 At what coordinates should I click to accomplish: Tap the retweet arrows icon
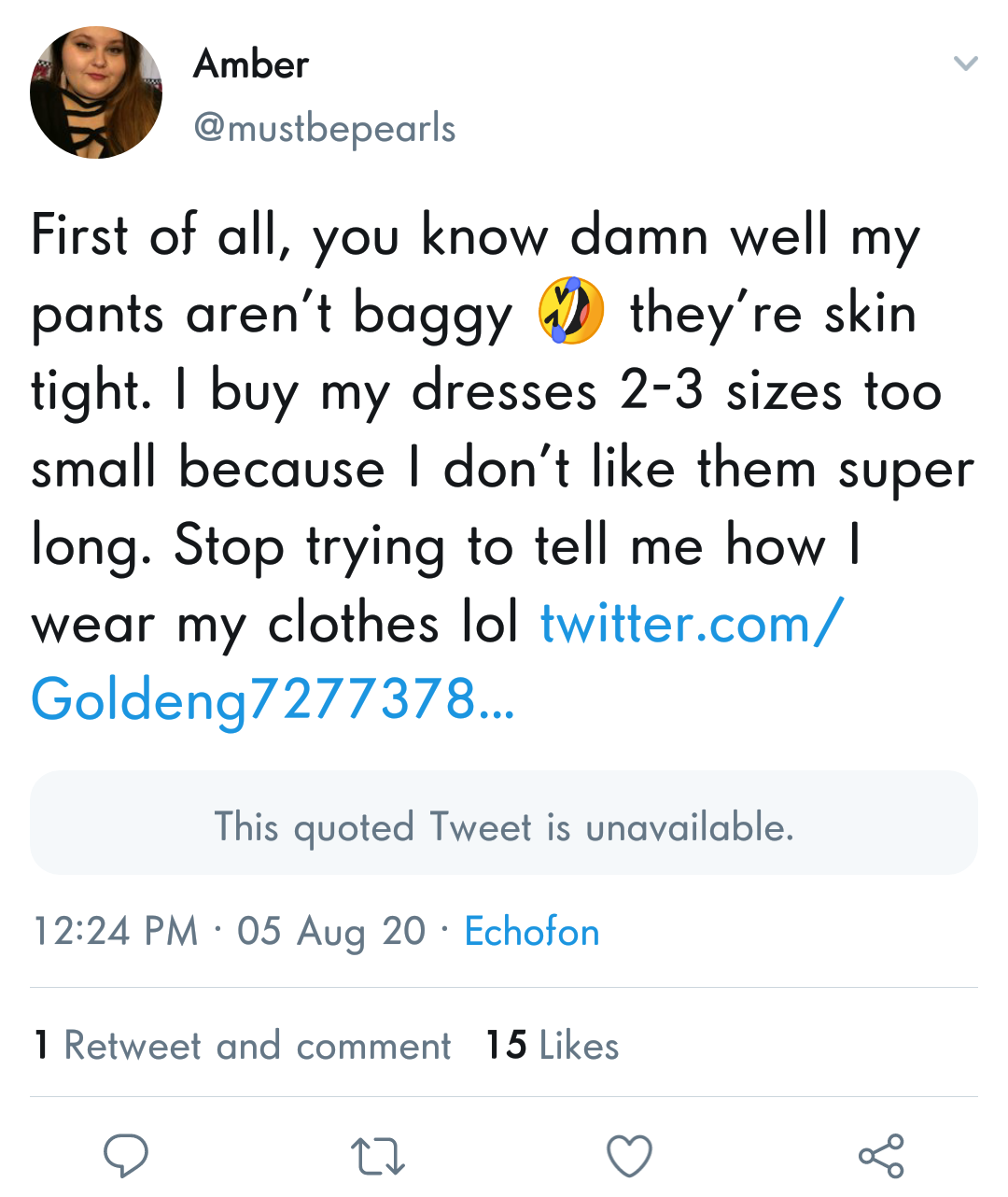(x=377, y=1156)
